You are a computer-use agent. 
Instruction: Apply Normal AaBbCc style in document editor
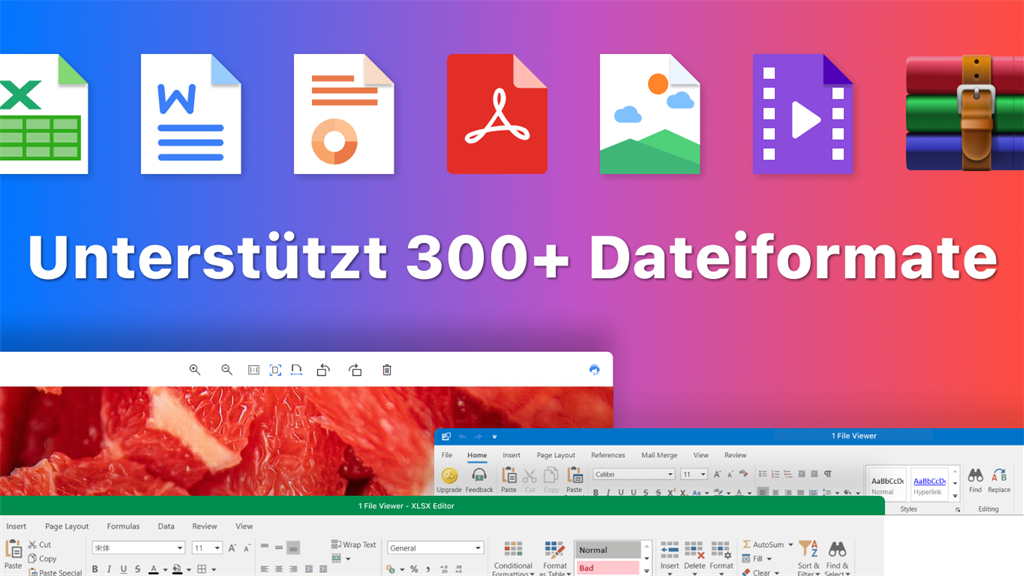point(887,485)
